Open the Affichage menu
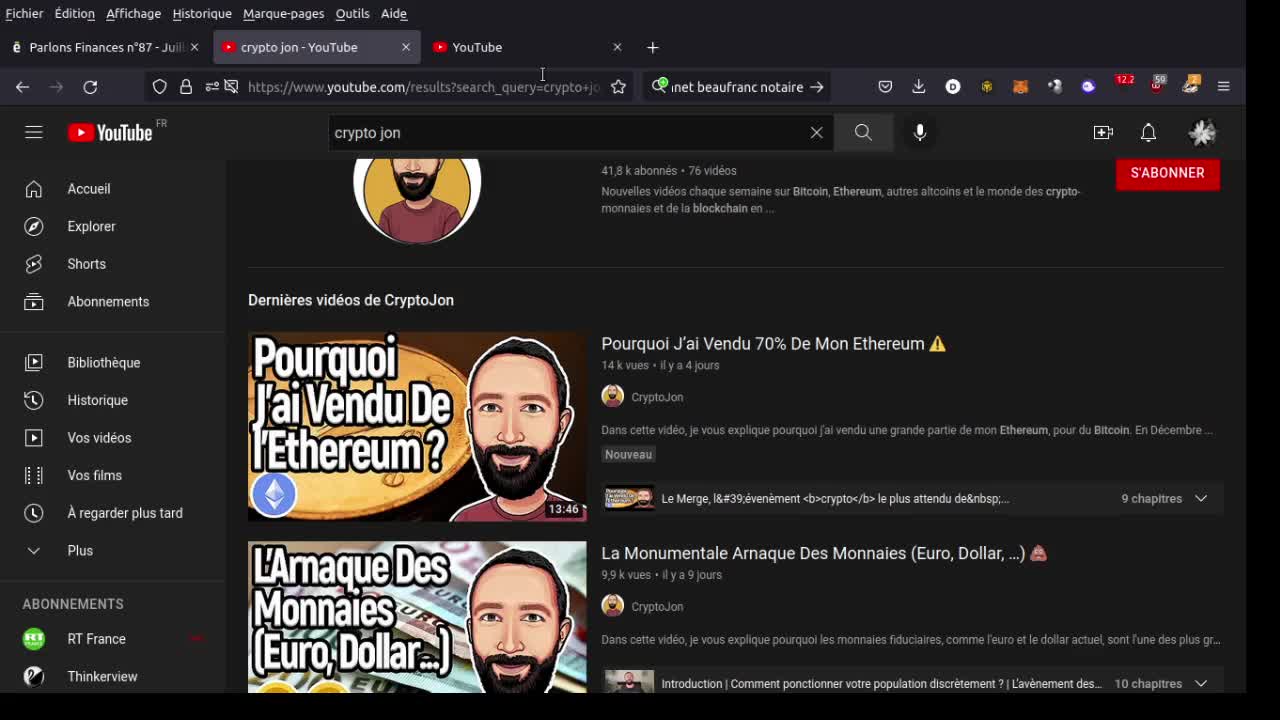1280x720 pixels. click(133, 14)
